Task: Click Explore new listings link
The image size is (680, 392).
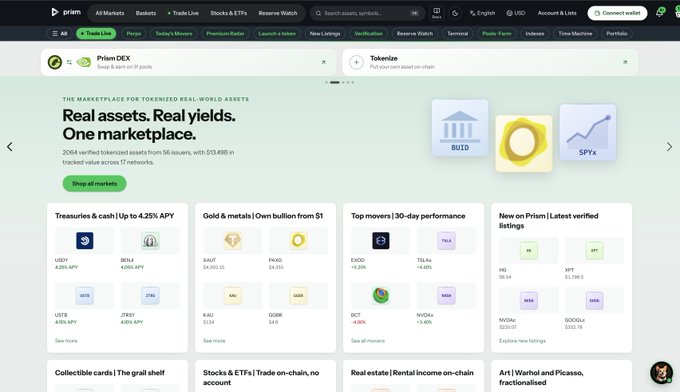Action: [522, 341]
